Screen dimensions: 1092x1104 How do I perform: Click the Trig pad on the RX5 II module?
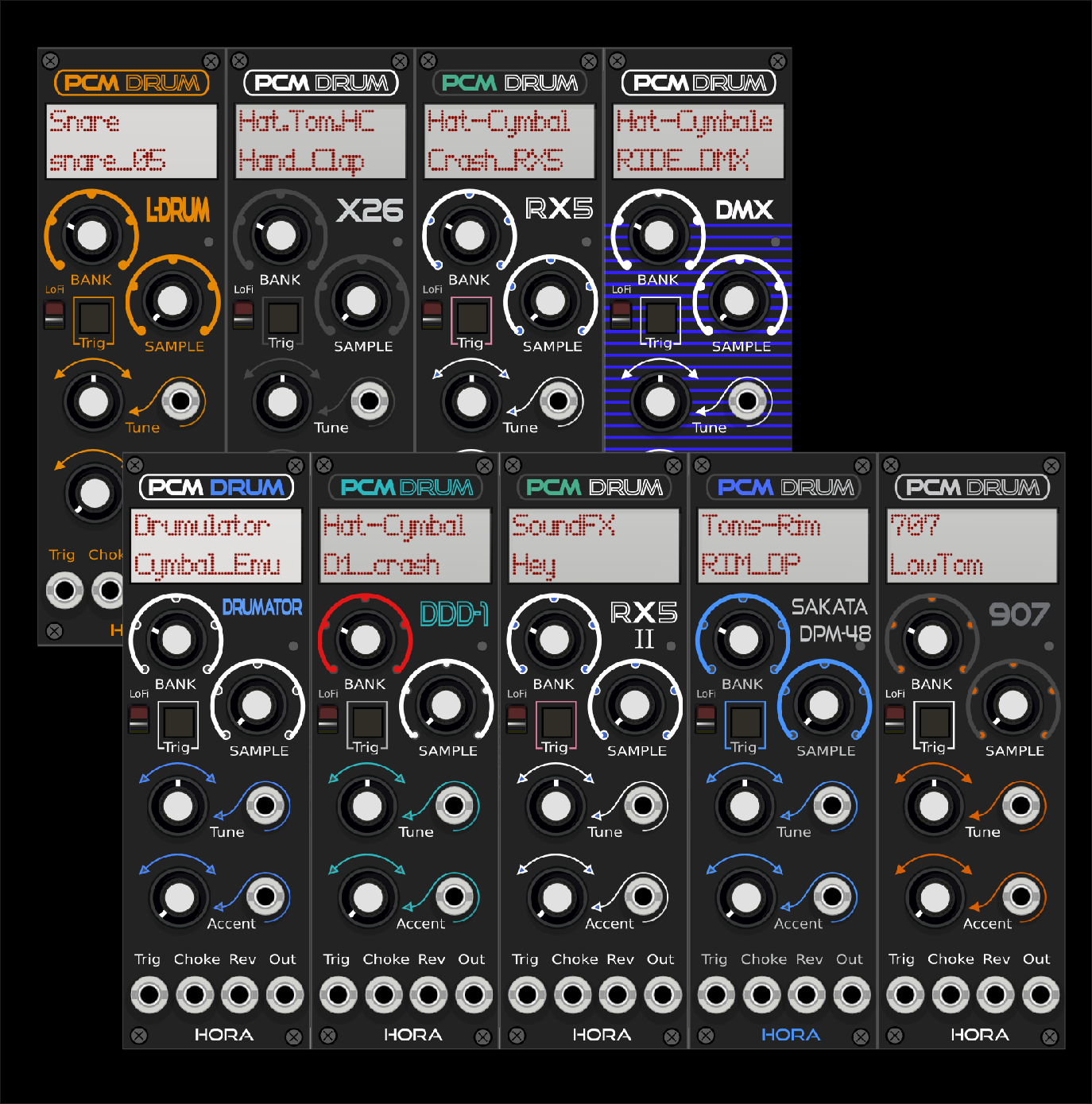556,722
